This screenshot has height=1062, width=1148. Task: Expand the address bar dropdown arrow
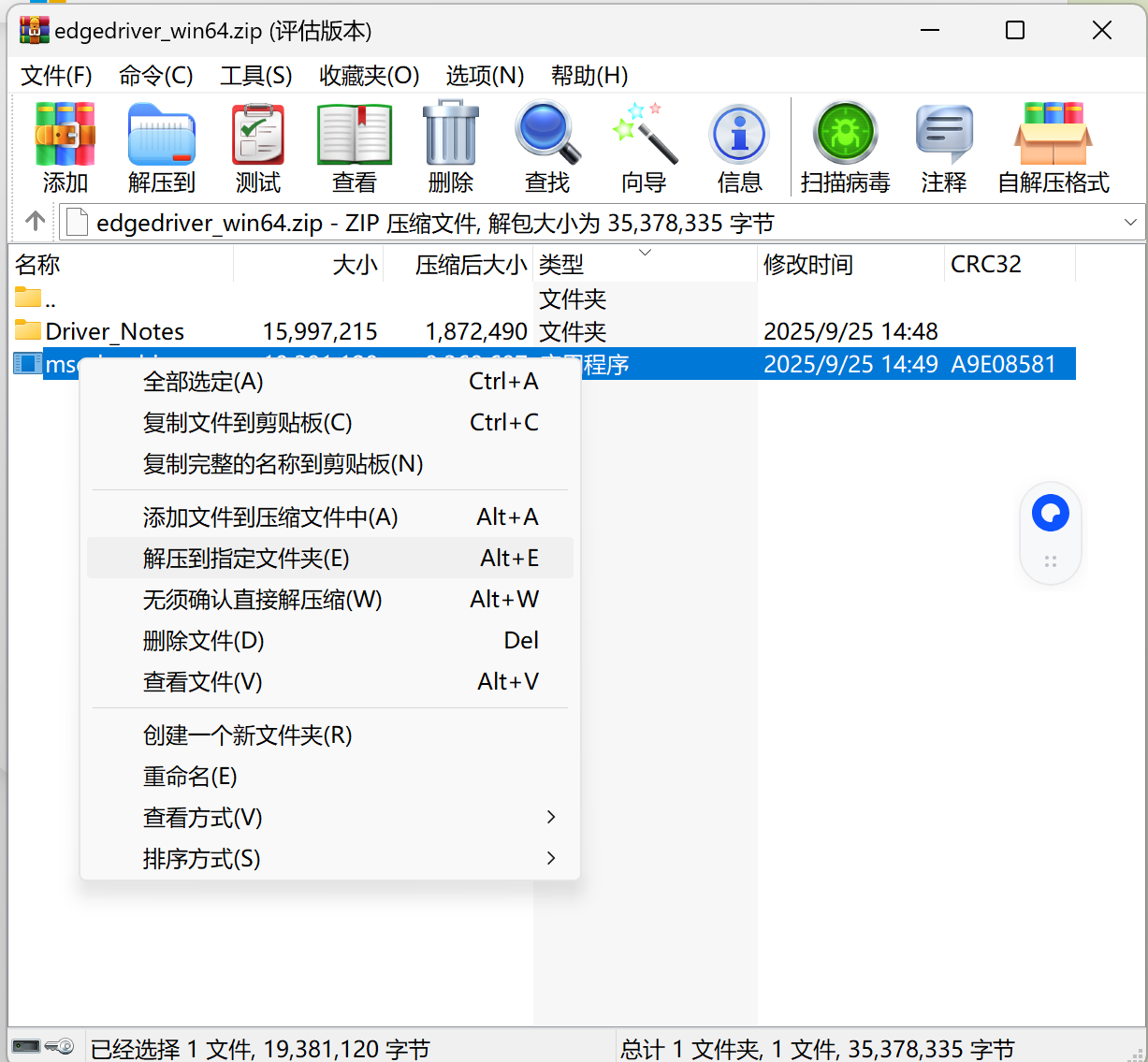click(x=1130, y=223)
